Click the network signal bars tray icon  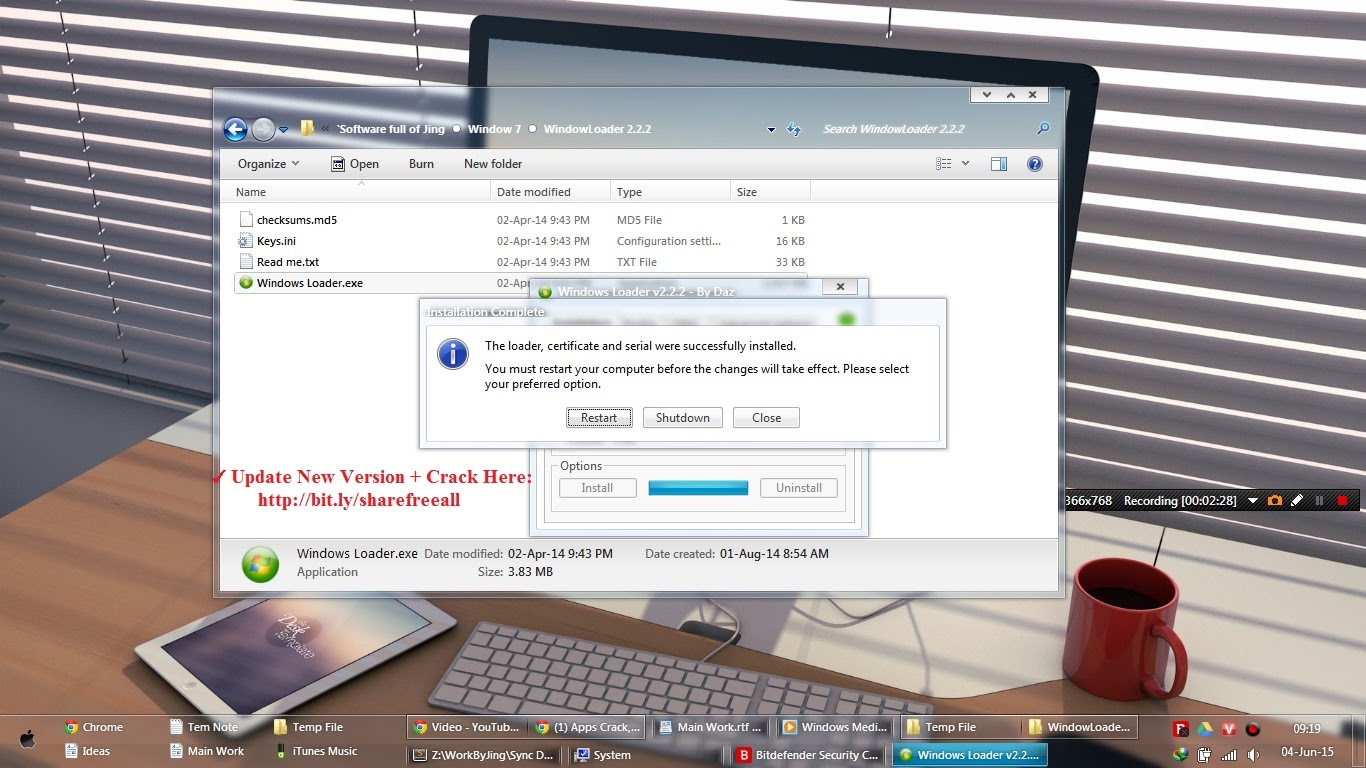point(1228,755)
